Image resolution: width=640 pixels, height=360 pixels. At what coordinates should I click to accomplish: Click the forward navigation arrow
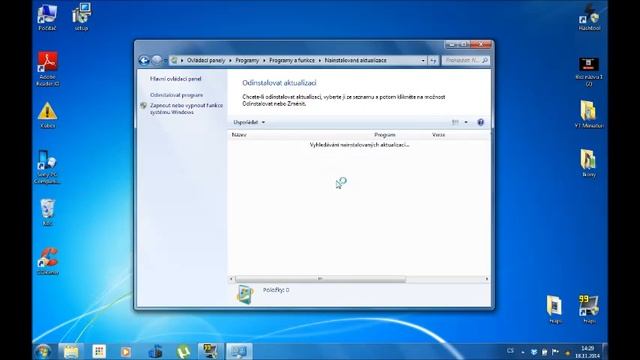(156, 61)
